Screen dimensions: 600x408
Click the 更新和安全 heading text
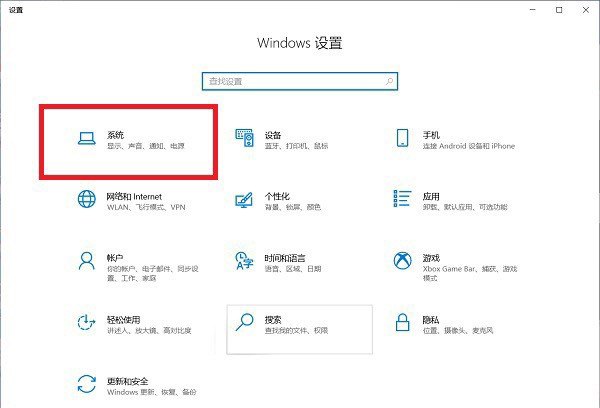[x=127, y=381]
